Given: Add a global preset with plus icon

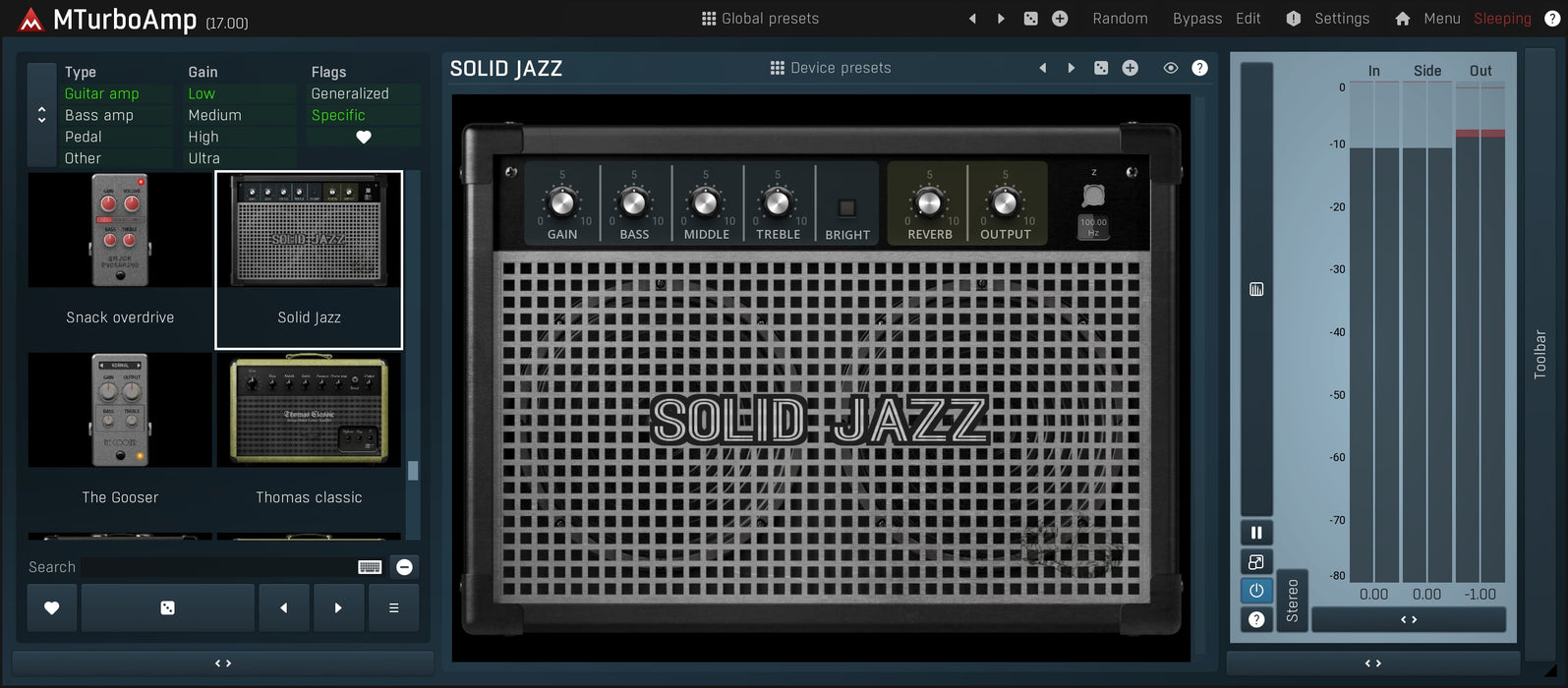Looking at the screenshot, I should pos(1060,19).
